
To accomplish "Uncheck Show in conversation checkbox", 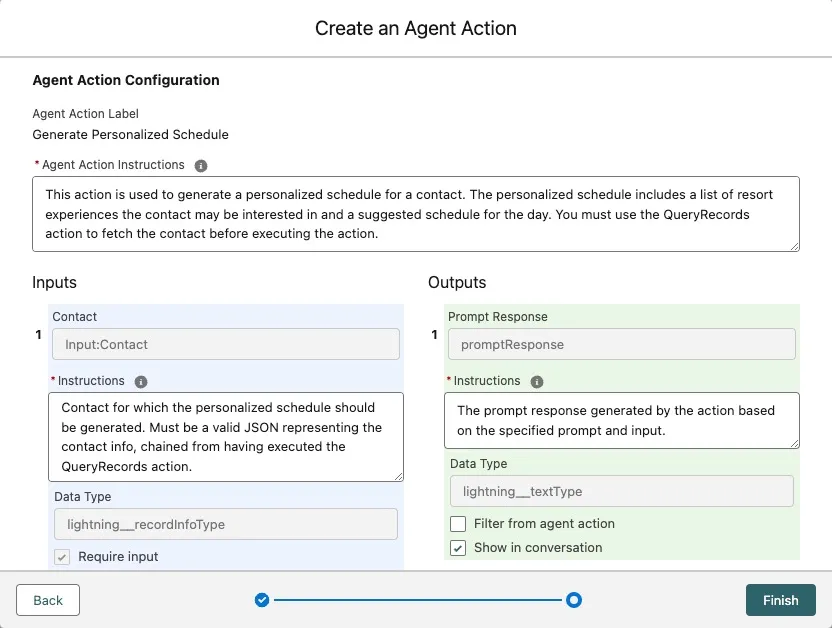I will [458, 548].
